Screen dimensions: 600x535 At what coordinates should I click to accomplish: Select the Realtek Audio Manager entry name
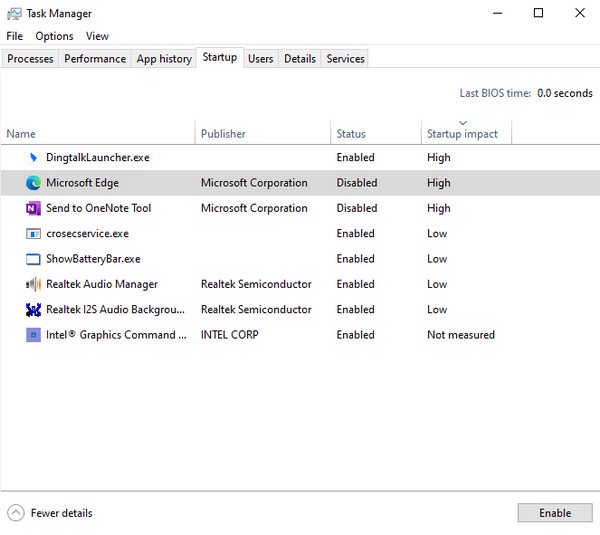pyautogui.click(x=102, y=284)
